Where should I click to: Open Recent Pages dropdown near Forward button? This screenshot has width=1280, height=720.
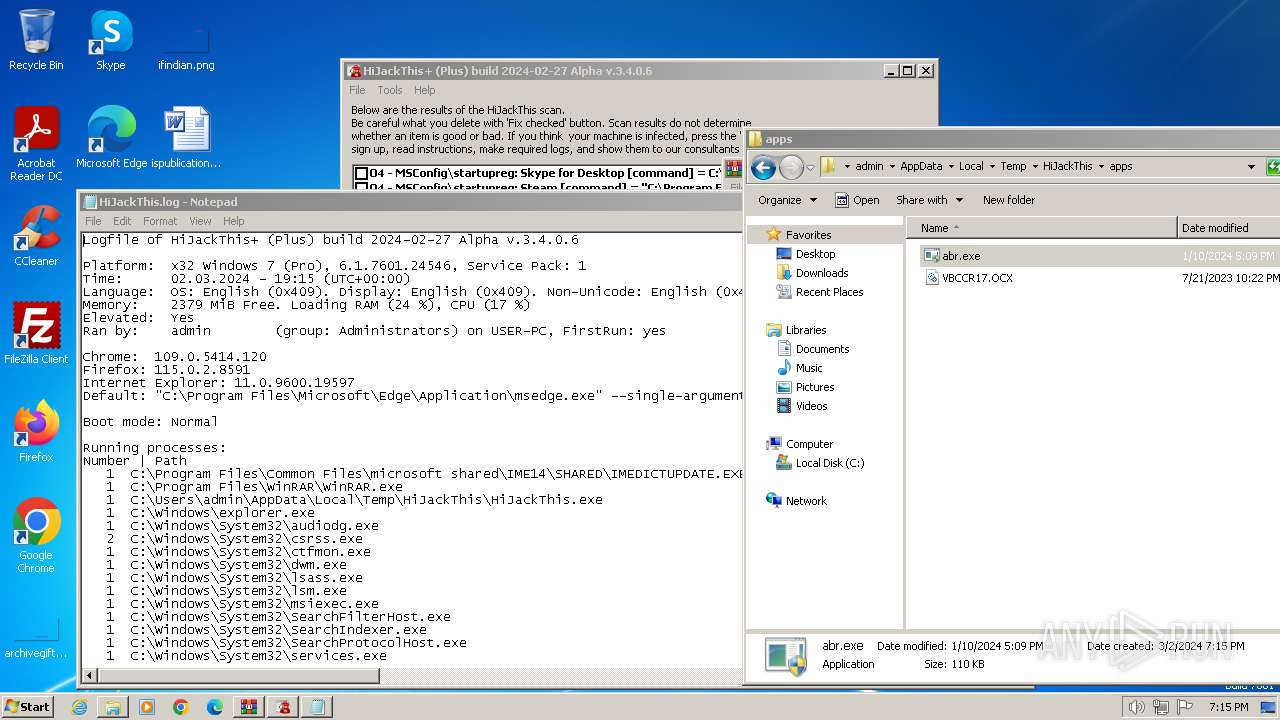click(812, 167)
